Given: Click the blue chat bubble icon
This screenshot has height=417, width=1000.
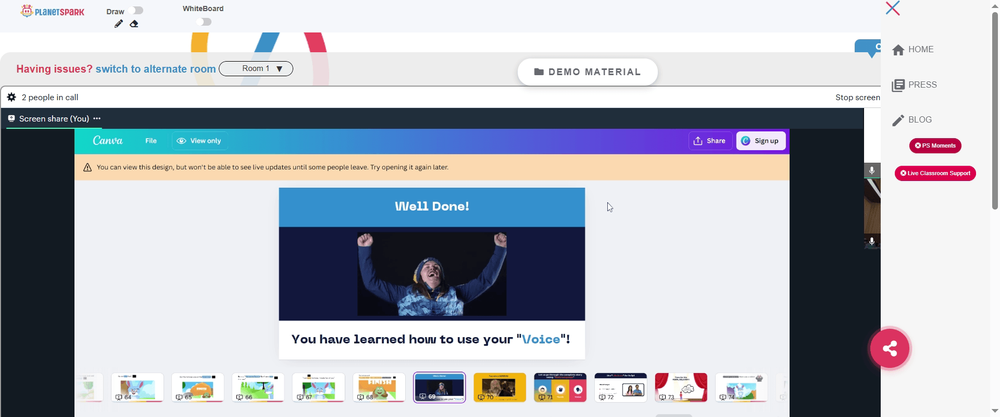Looking at the screenshot, I should tap(869, 48).
